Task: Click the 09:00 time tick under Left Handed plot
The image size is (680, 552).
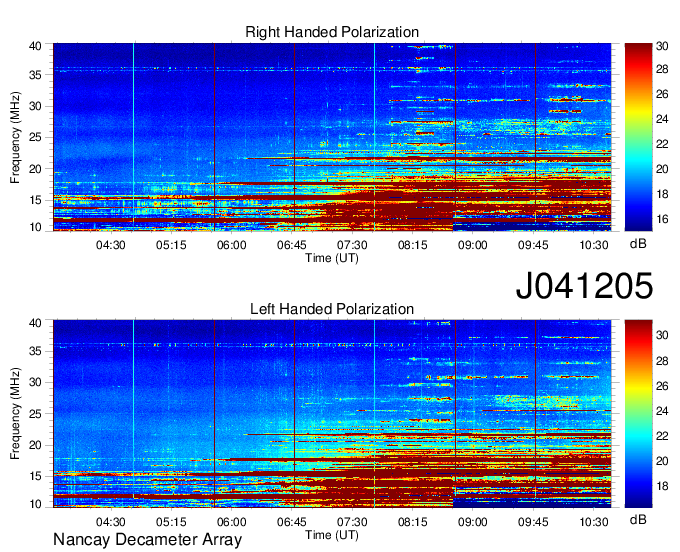Action: click(x=473, y=522)
